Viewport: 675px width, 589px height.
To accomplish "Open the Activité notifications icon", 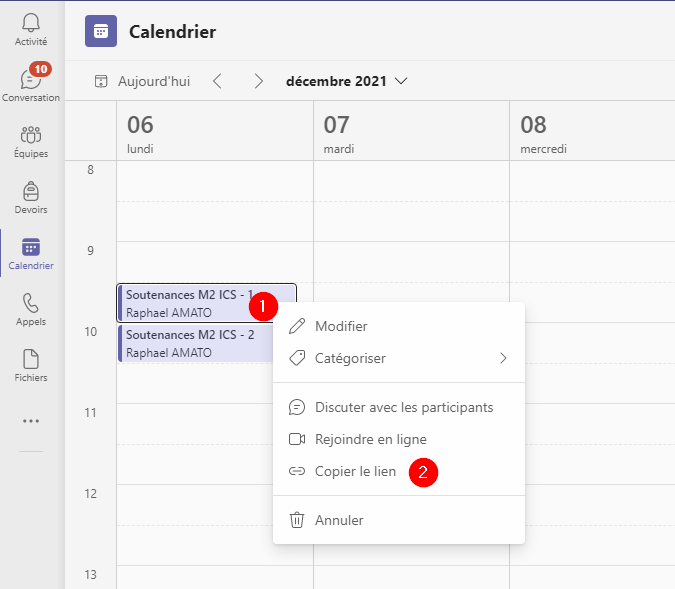I will point(31,29).
